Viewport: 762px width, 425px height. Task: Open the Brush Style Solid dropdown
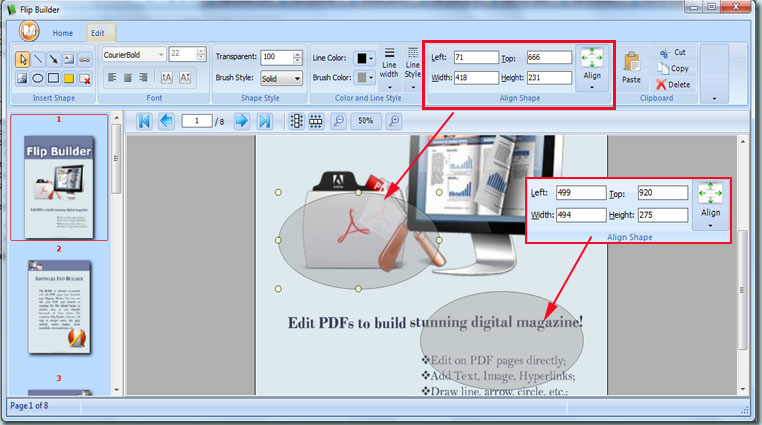click(297, 78)
